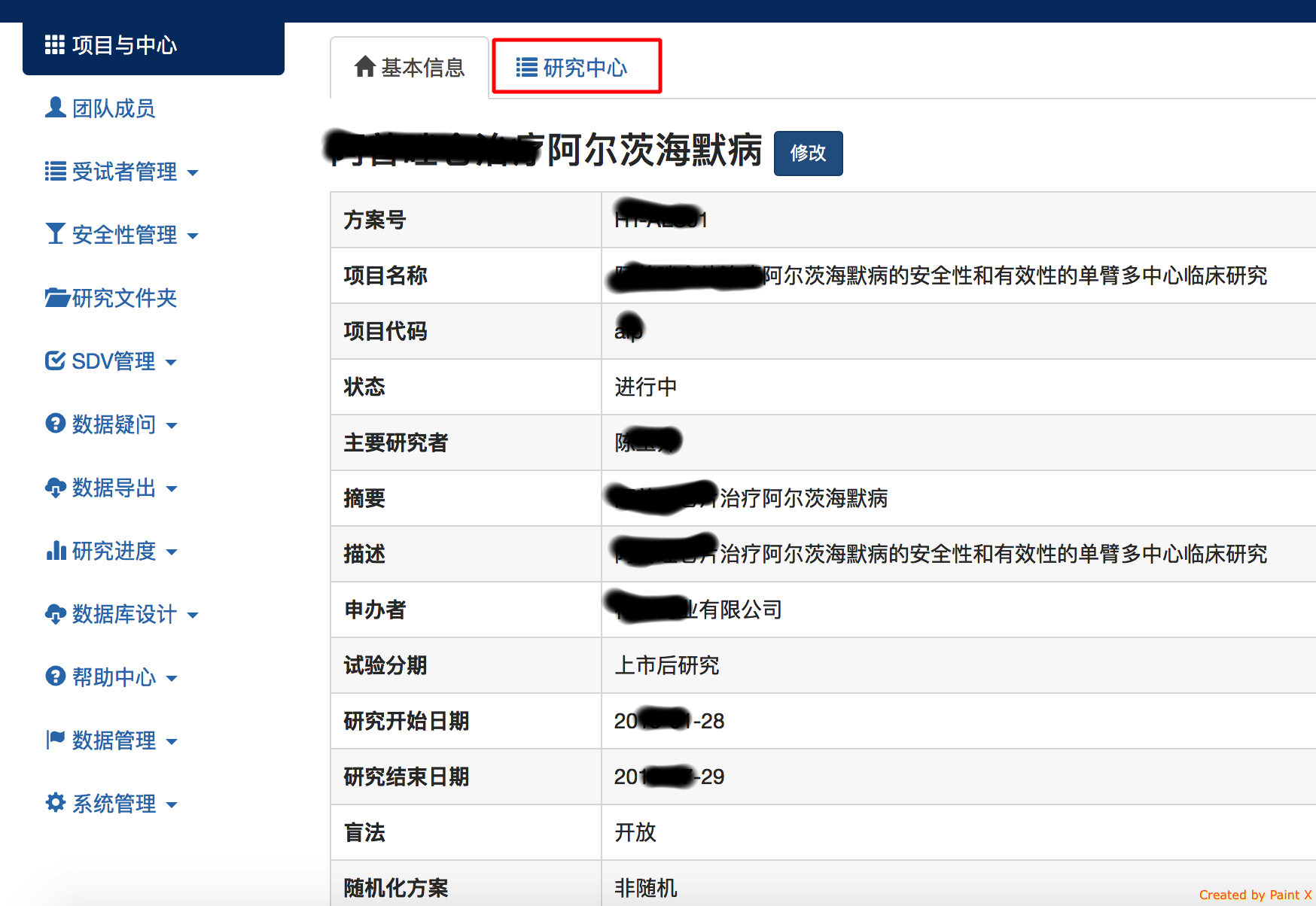Screen dimensions: 1316x906
Task: Click the flag icon beside 数据管理
Action: click(x=55, y=740)
